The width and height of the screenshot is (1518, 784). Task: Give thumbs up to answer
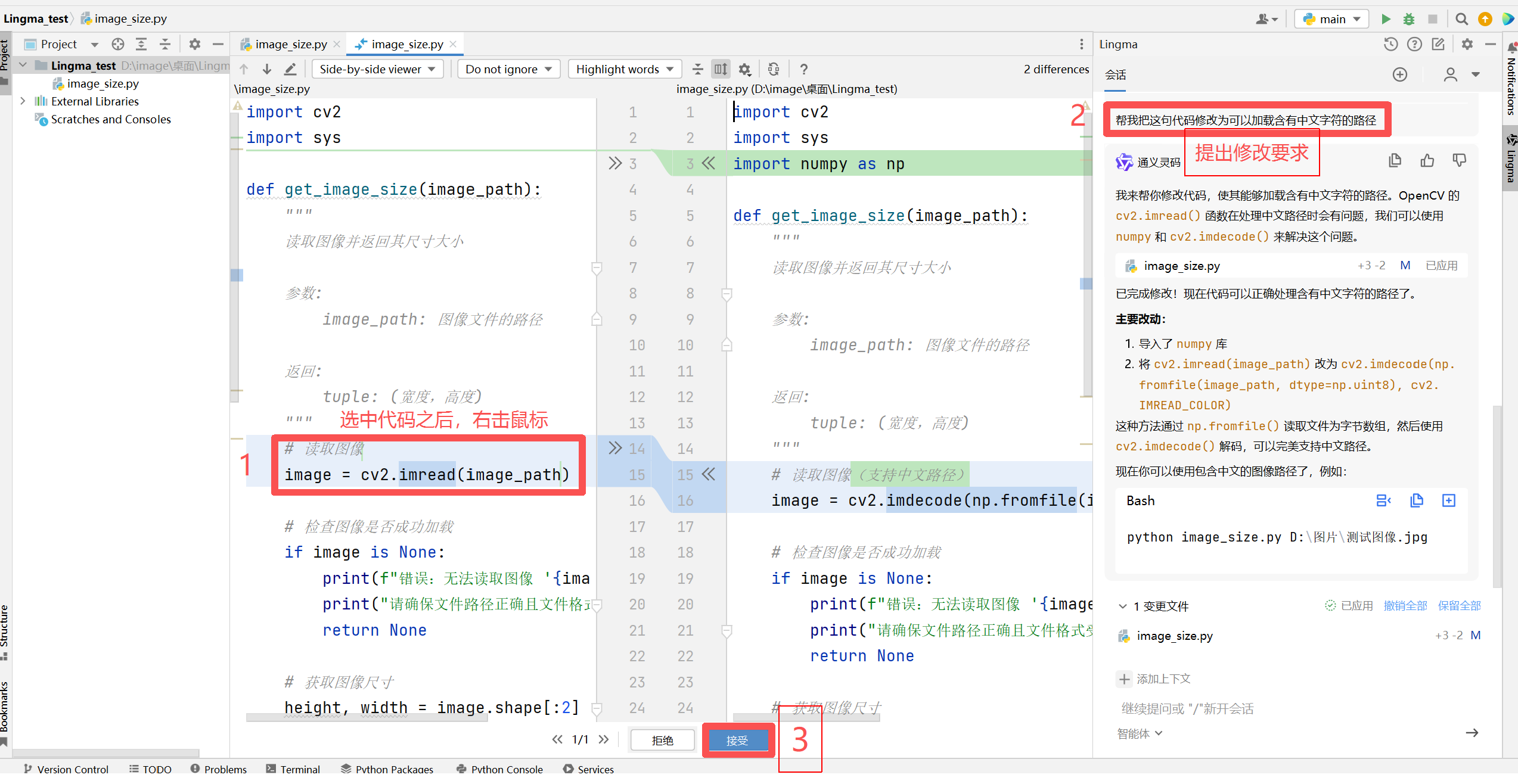(1427, 160)
